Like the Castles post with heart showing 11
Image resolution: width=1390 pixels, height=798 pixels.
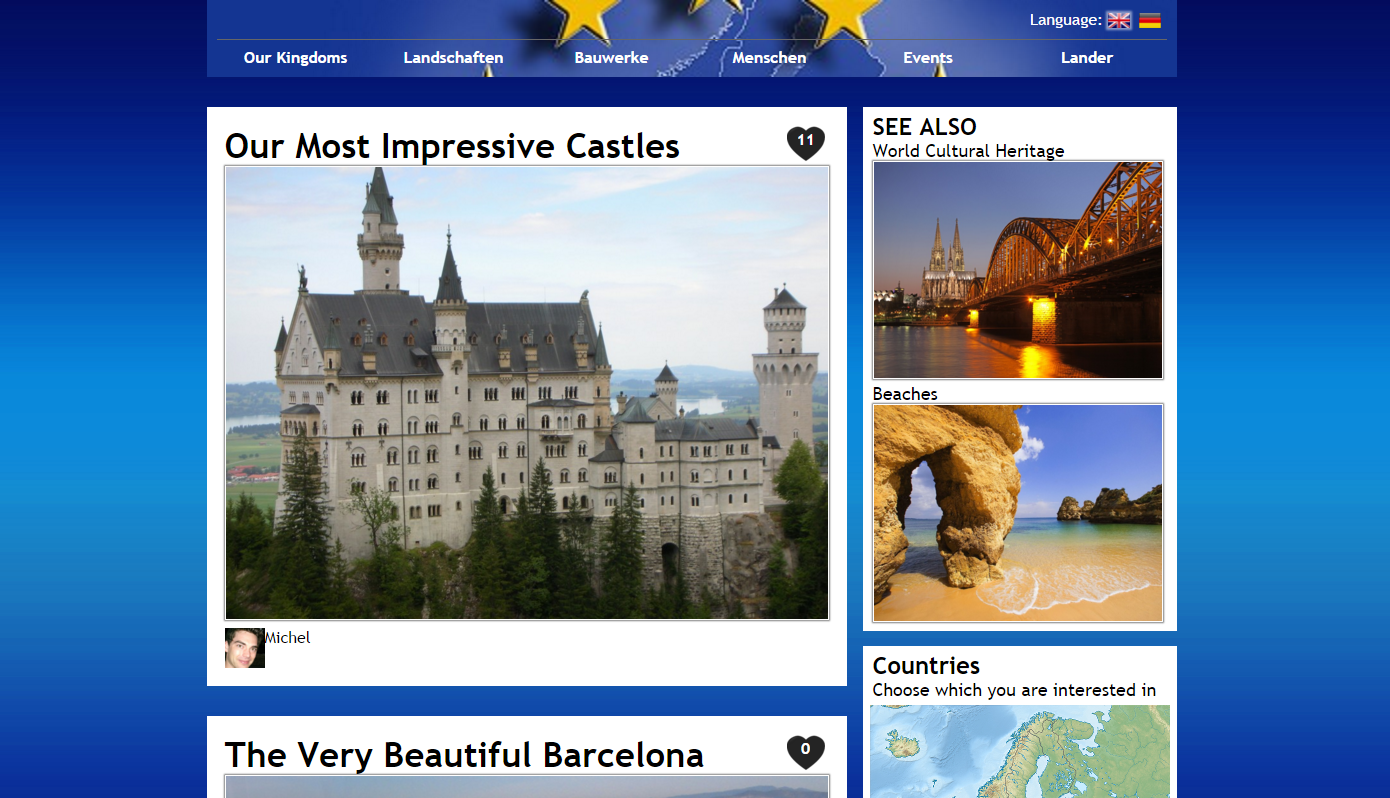(x=806, y=144)
